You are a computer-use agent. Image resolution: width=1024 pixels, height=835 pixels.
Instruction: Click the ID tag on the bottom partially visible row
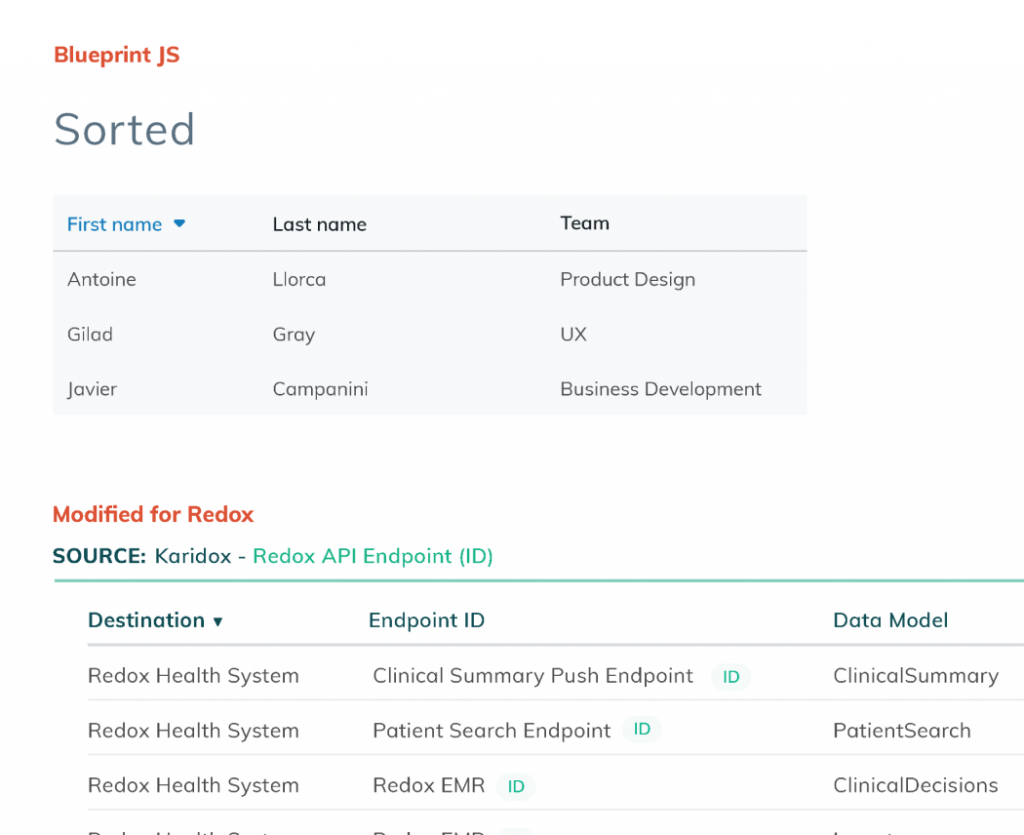coord(516,833)
